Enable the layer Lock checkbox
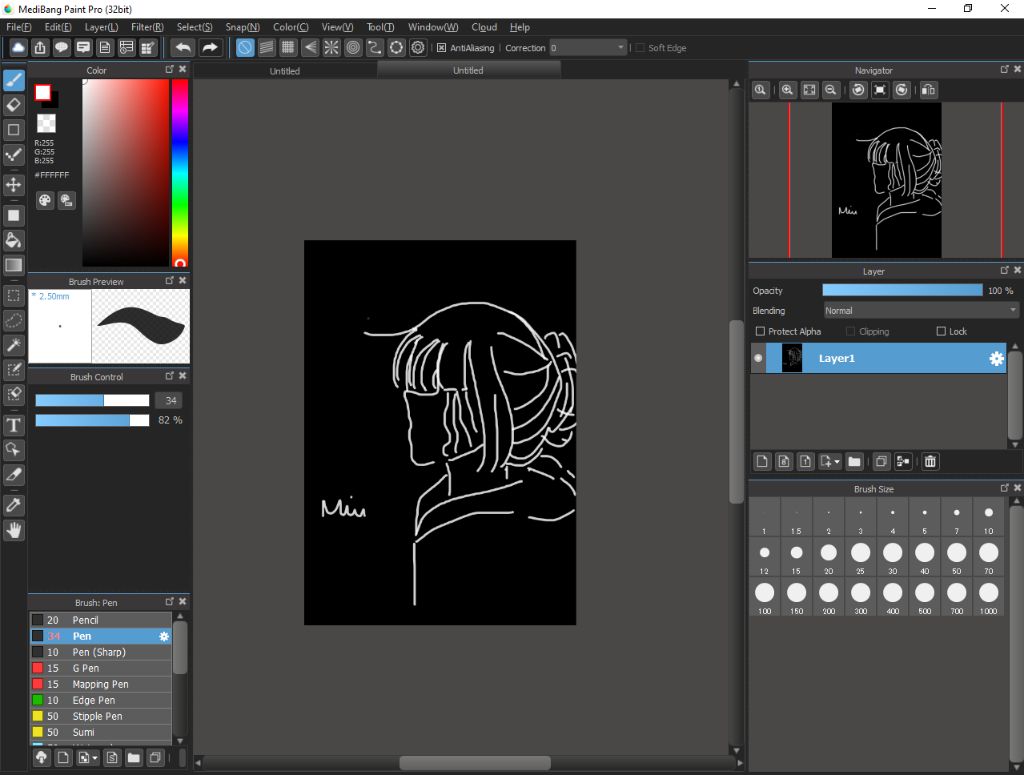The image size is (1024, 775). point(941,332)
